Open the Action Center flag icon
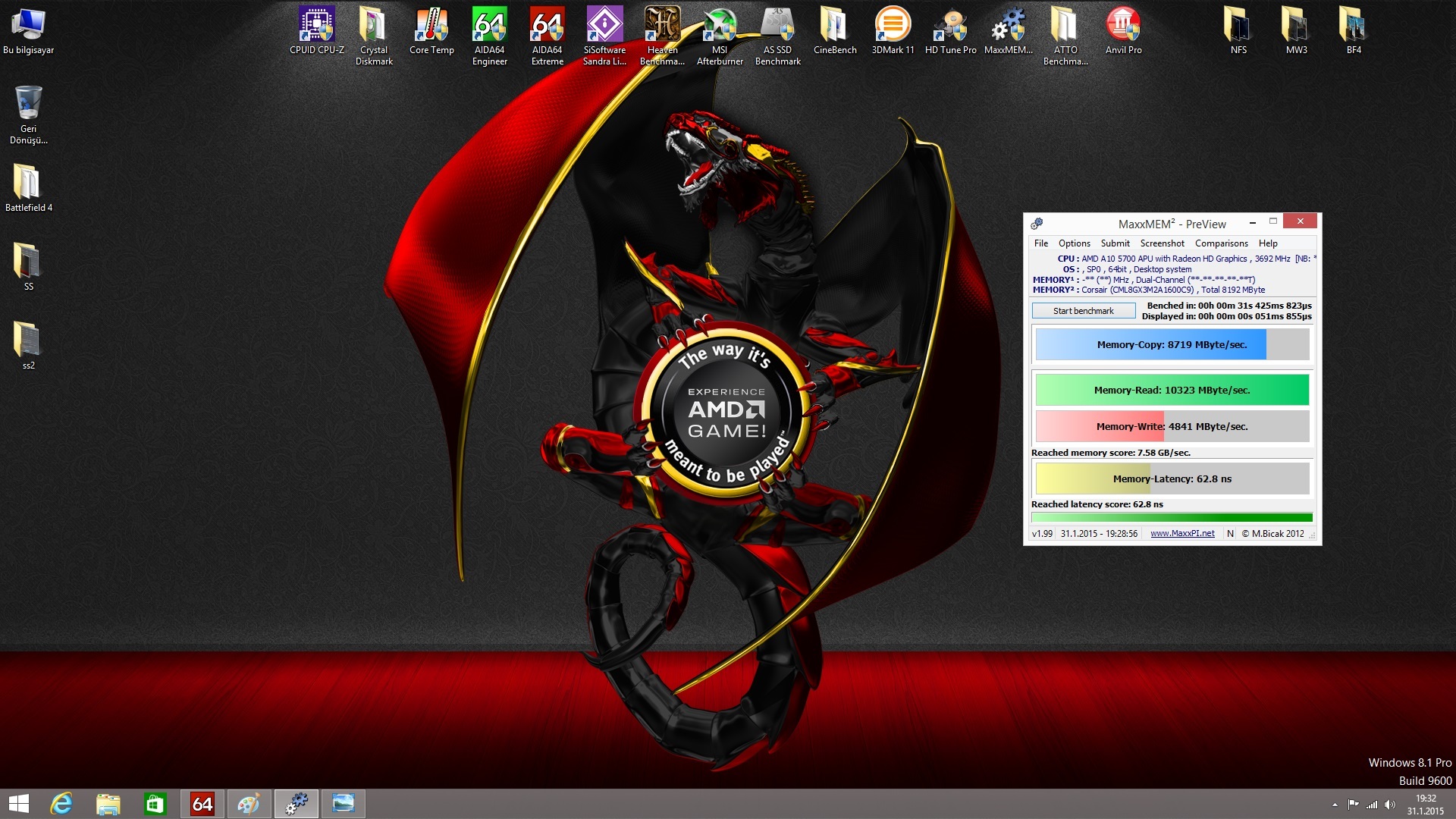The image size is (1456, 819). tap(1353, 805)
